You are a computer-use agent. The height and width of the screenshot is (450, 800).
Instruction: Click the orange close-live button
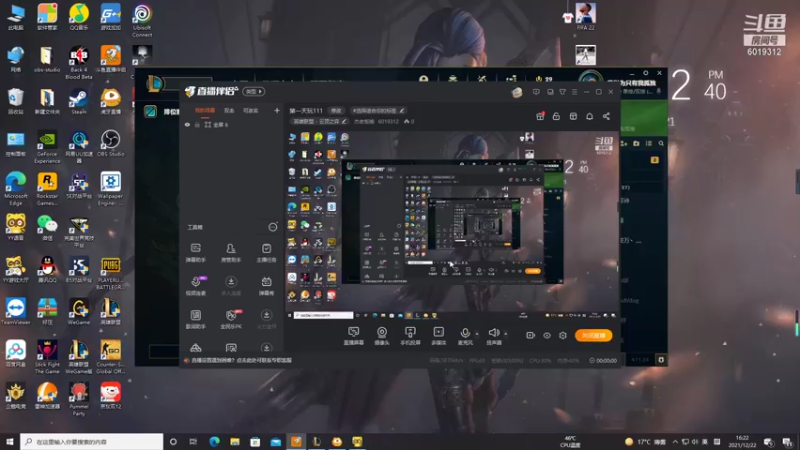(x=593, y=335)
